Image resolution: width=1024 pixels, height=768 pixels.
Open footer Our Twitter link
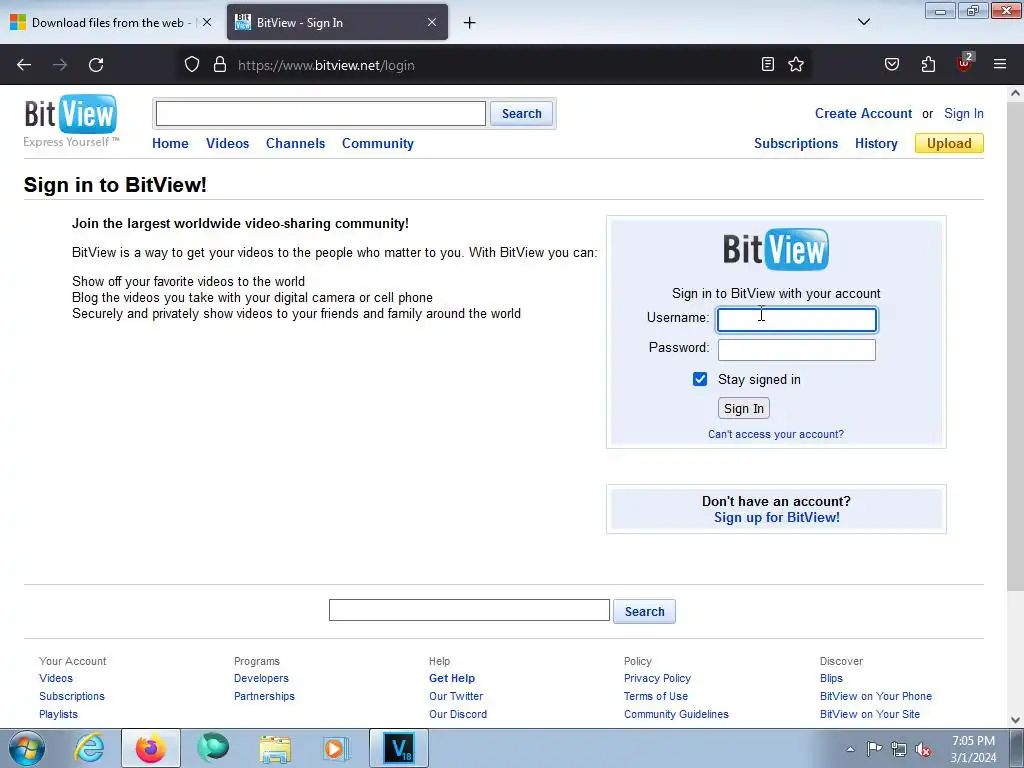coord(456,696)
